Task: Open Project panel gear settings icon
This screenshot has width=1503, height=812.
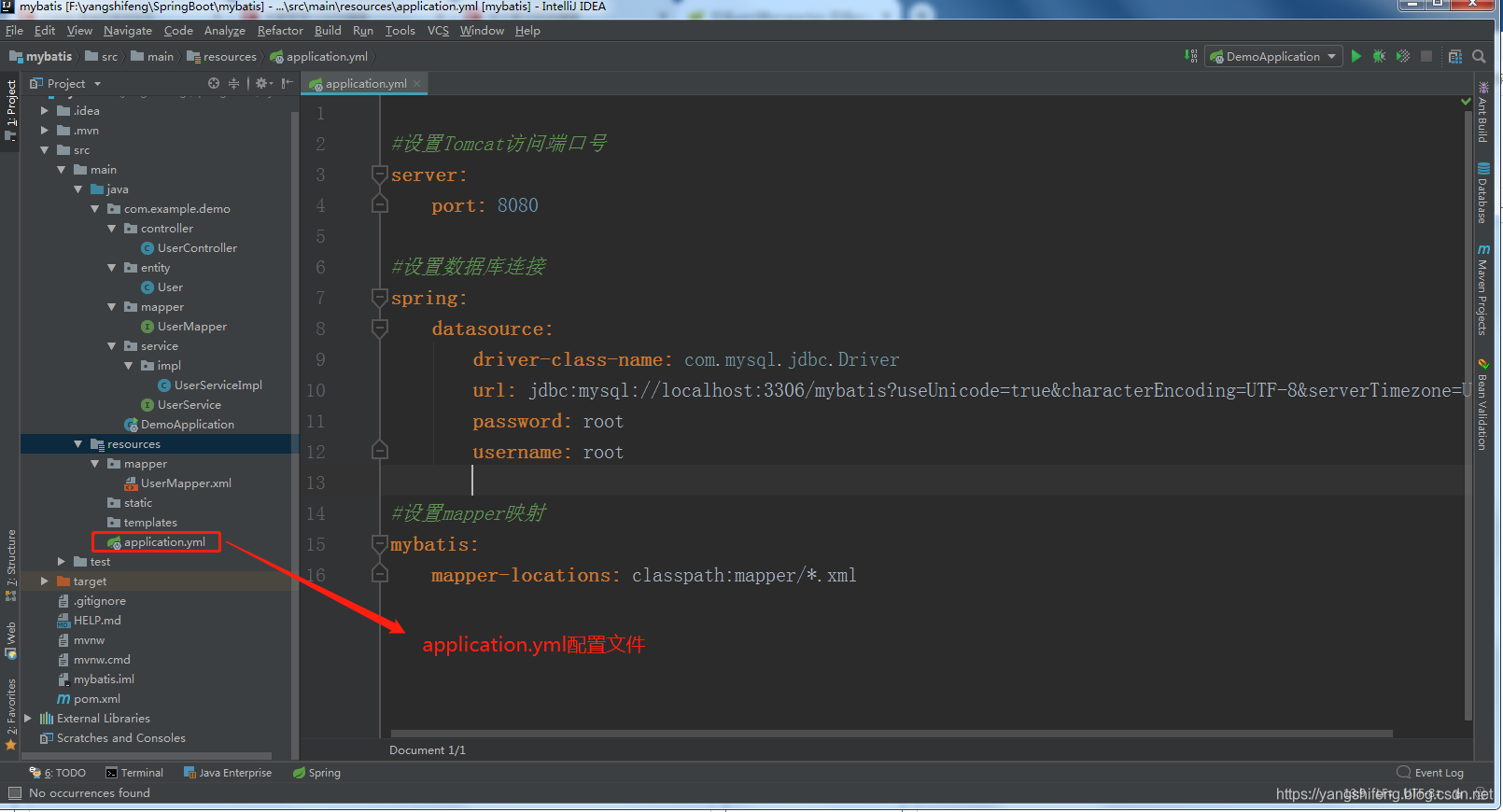Action: coord(262,83)
